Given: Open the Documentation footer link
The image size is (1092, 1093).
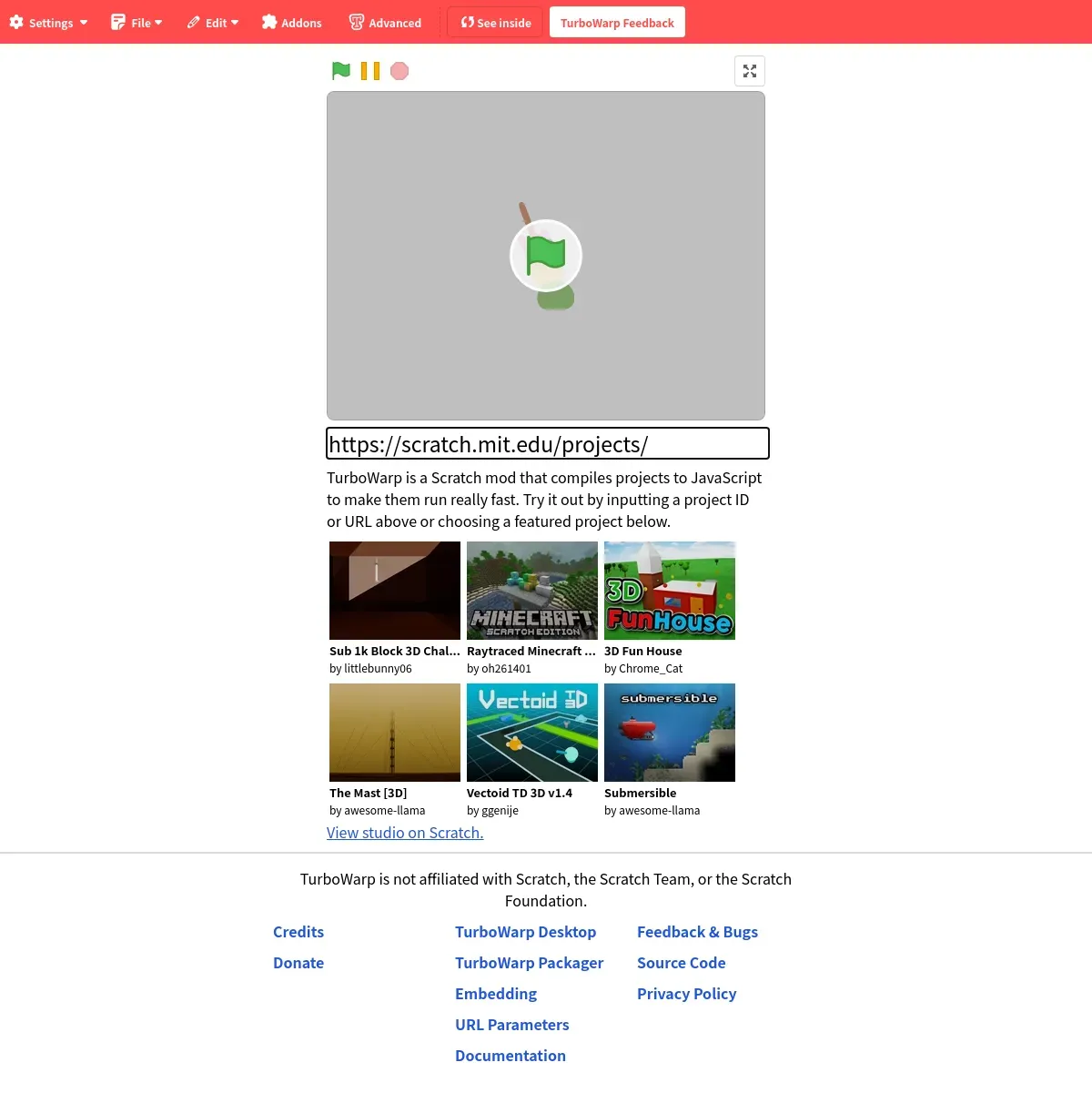Looking at the screenshot, I should pos(511,1056).
